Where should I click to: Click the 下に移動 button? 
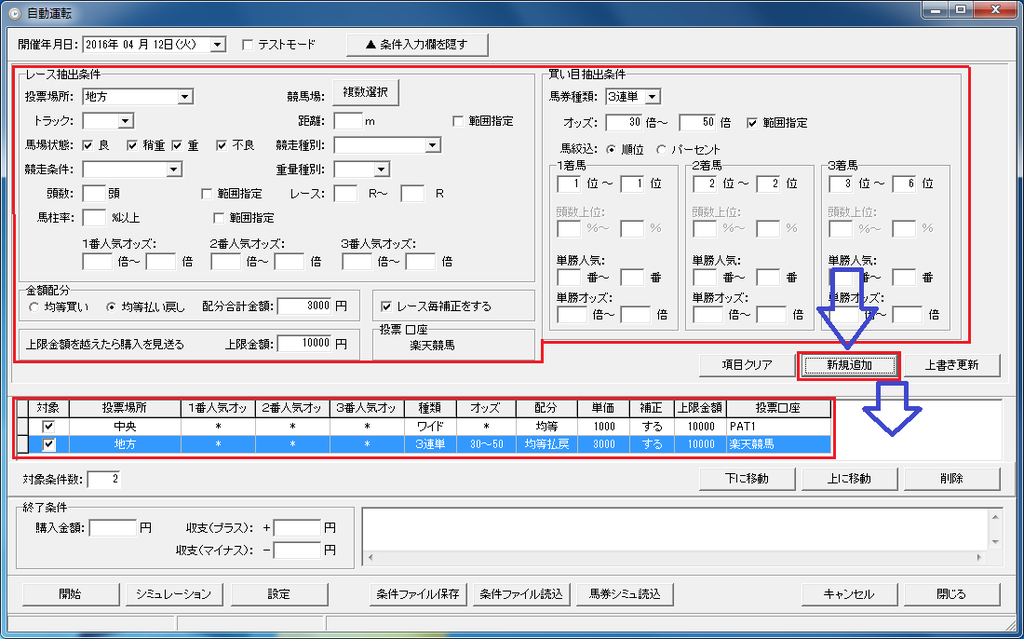coord(747,478)
